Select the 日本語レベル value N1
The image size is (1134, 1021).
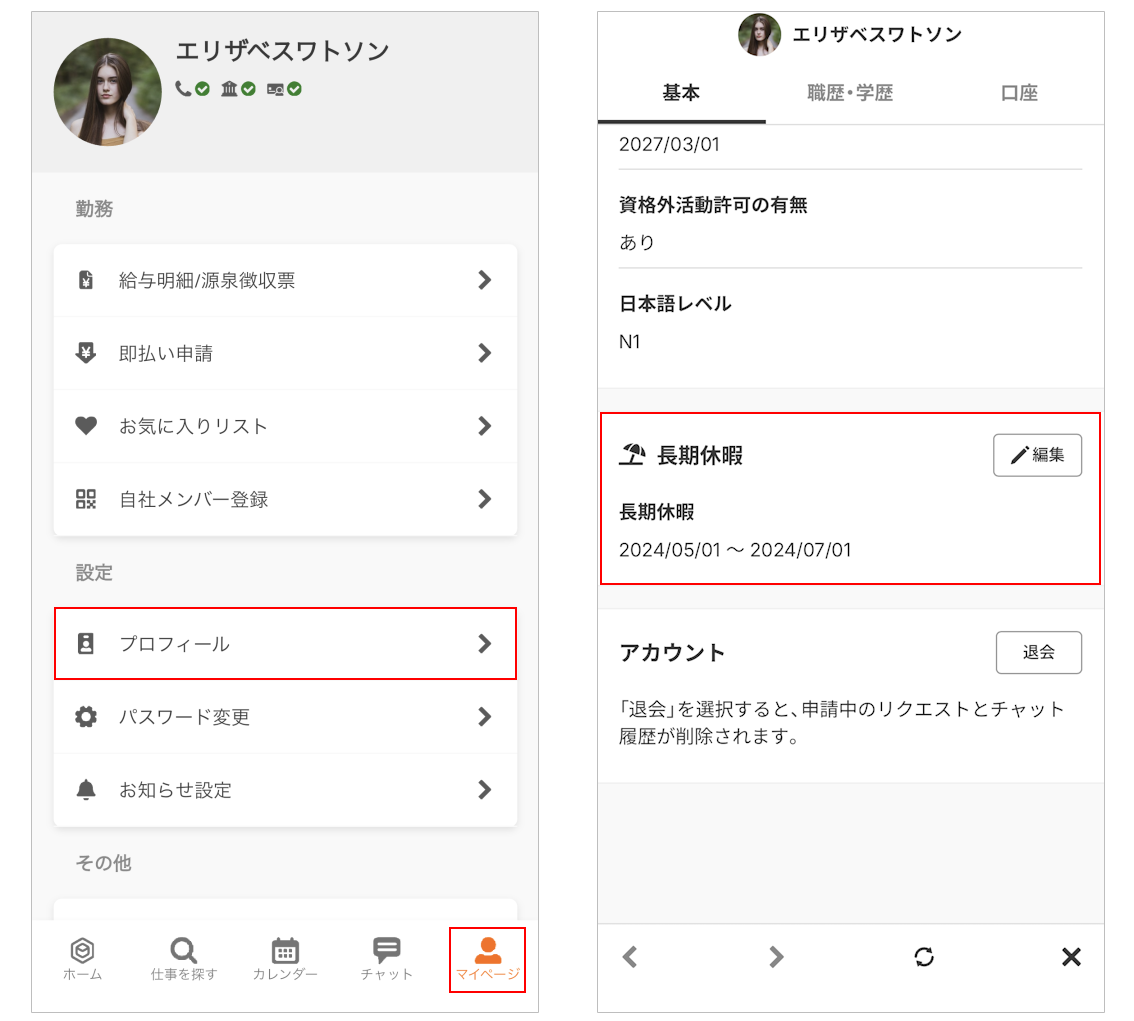[630, 341]
